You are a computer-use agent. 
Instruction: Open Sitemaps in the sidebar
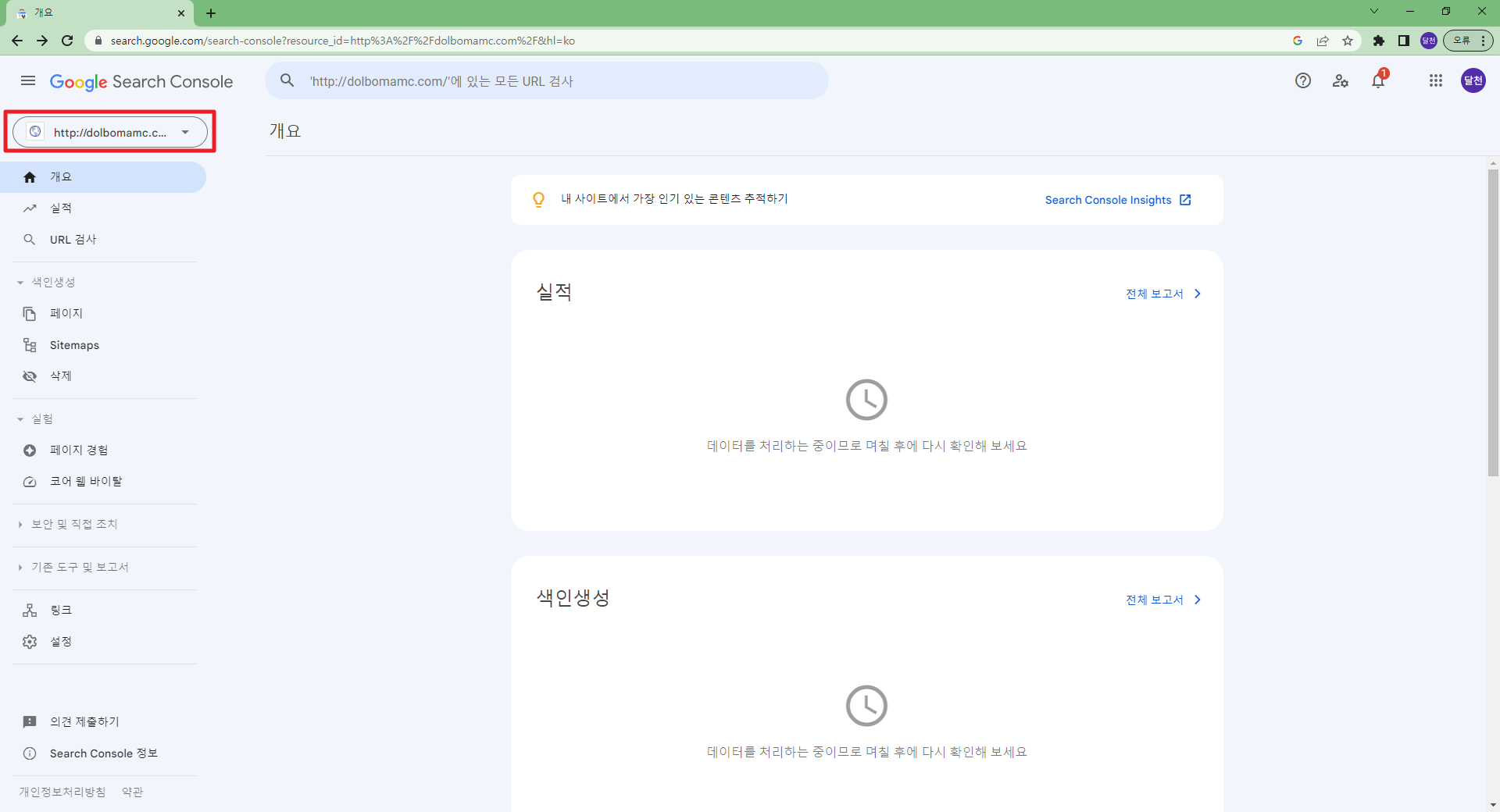click(x=74, y=345)
